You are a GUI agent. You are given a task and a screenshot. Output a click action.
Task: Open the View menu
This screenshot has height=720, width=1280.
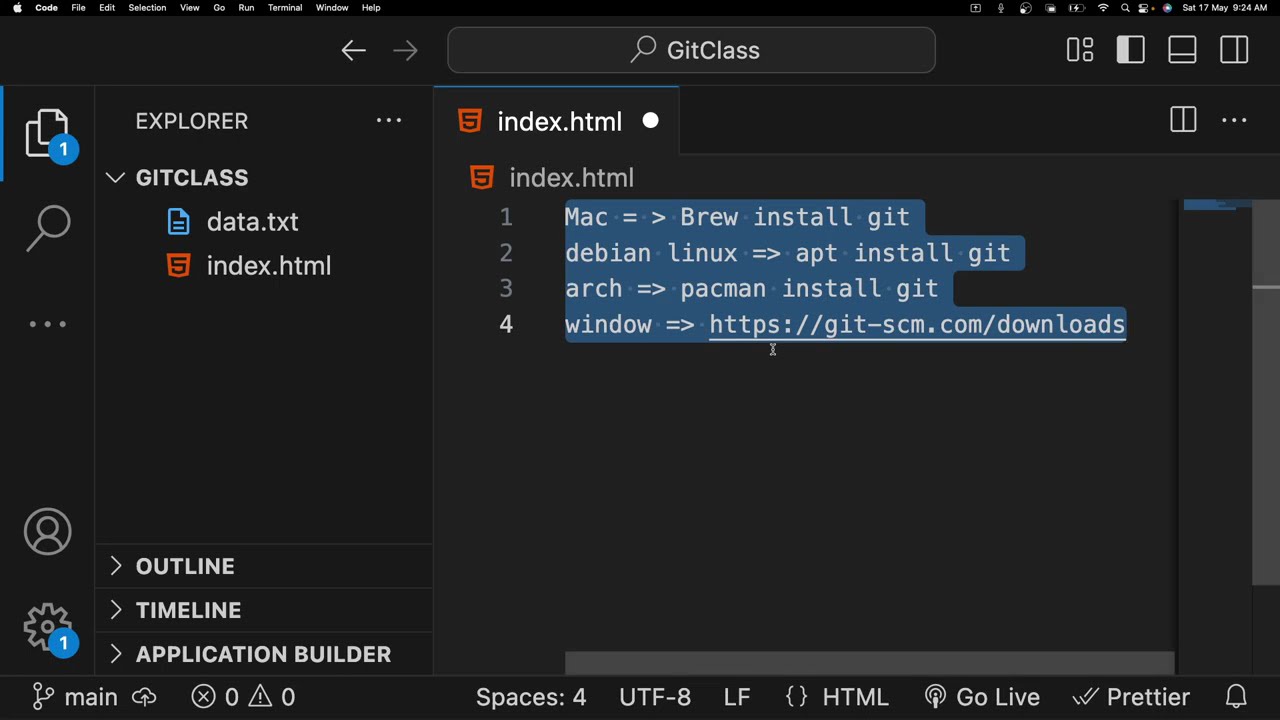pyautogui.click(x=189, y=8)
